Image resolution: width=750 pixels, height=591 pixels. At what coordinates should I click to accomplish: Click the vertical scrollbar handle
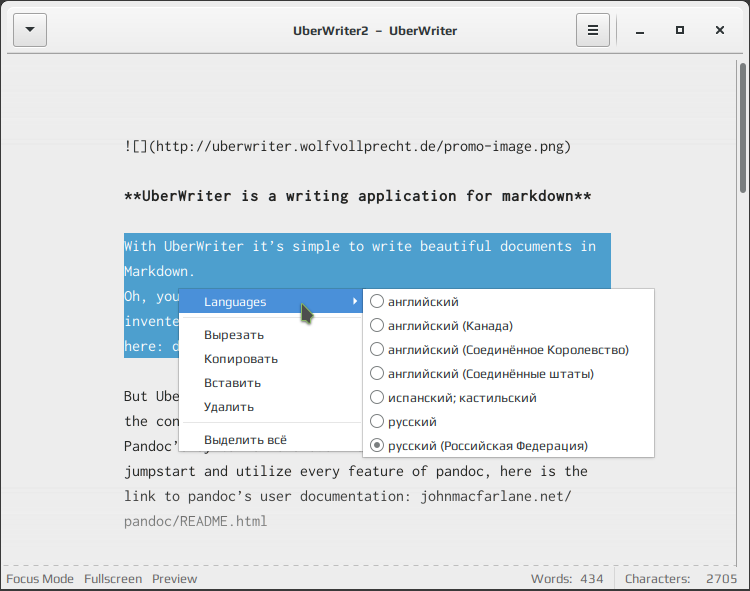(x=742, y=128)
